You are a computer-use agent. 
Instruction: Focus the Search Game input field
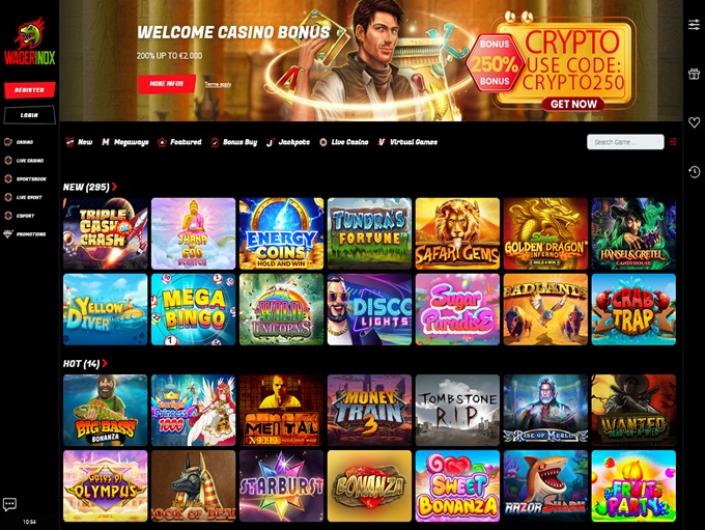pyautogui.click(x=625, y=142)
